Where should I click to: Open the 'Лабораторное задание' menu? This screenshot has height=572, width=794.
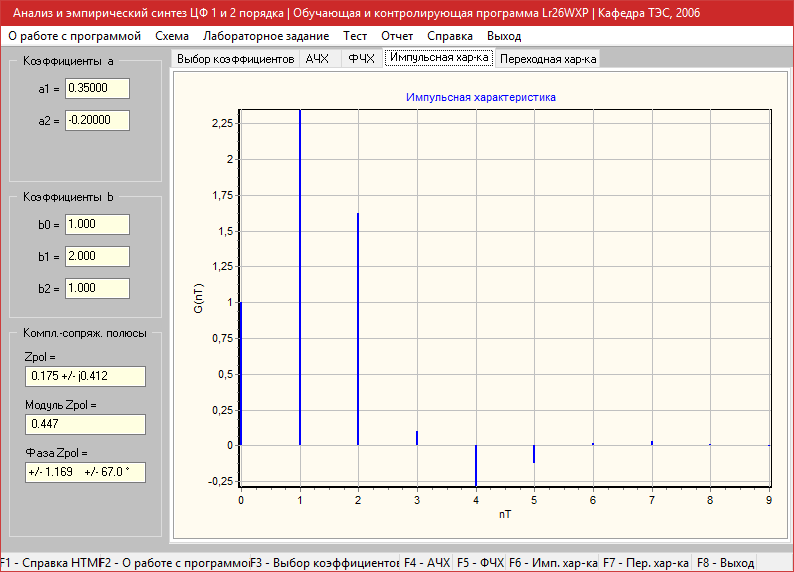point(266,36)
